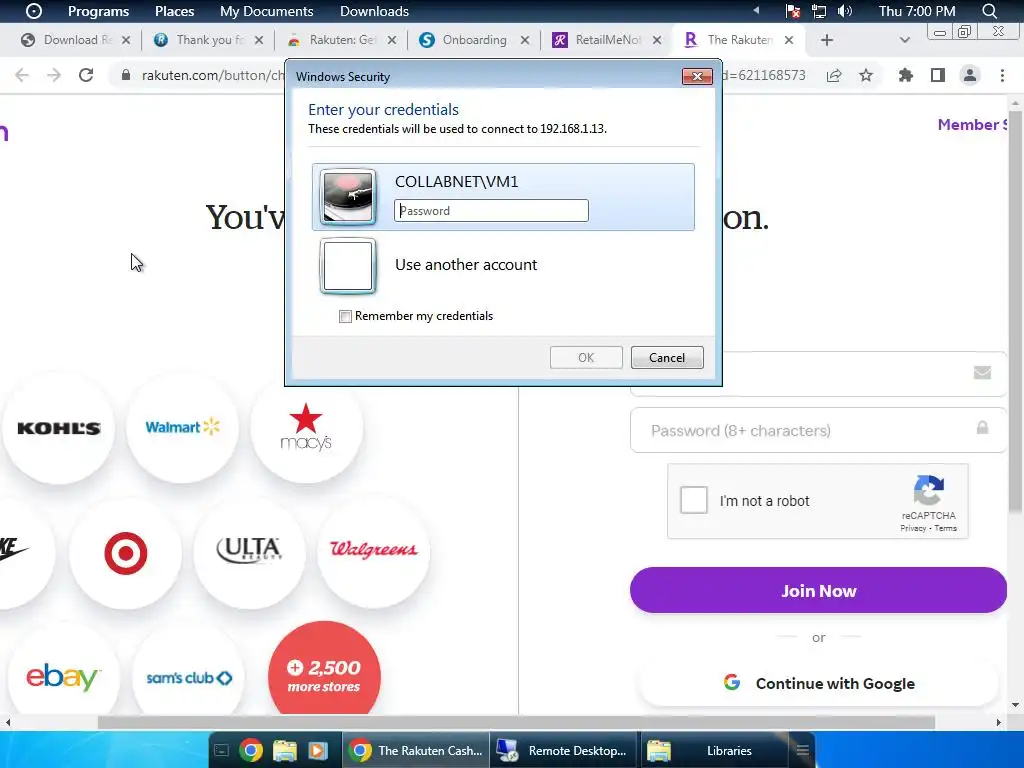The width and height of the screenshot is (1024, 768).
Task: Bookmark this page with star icon
Action: [866, 75]
